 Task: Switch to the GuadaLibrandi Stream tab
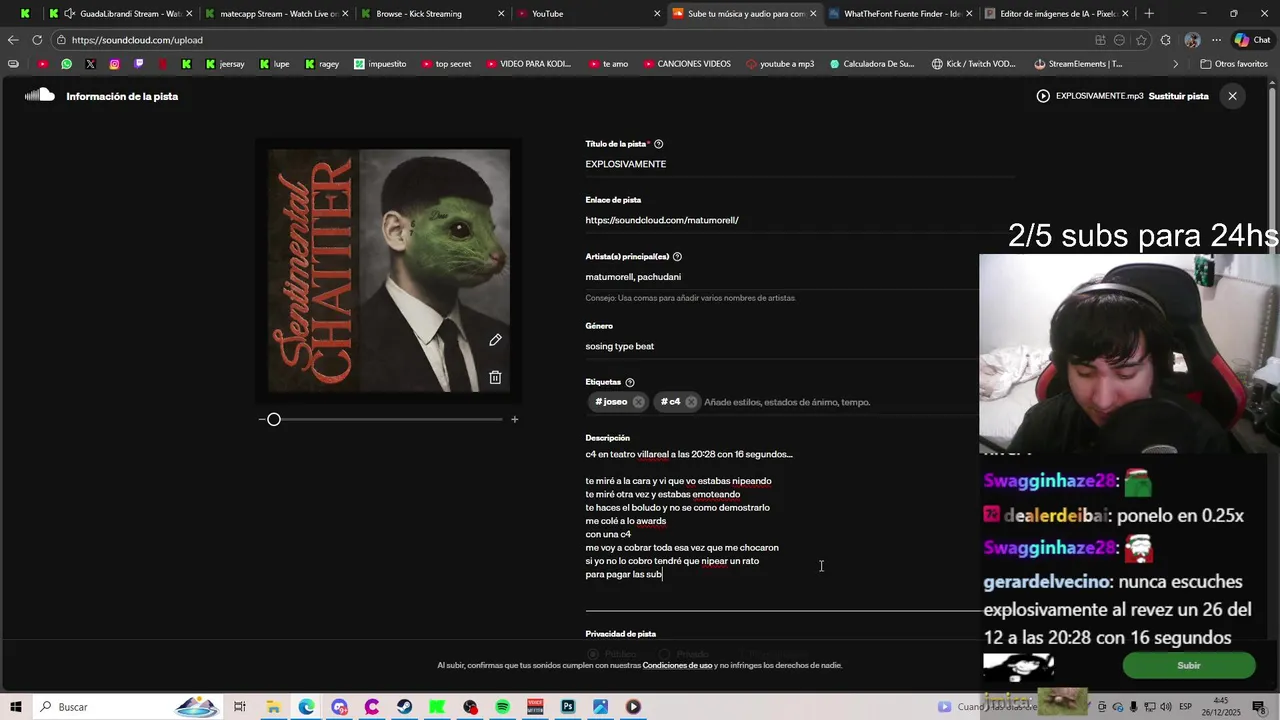coord(118,14)
